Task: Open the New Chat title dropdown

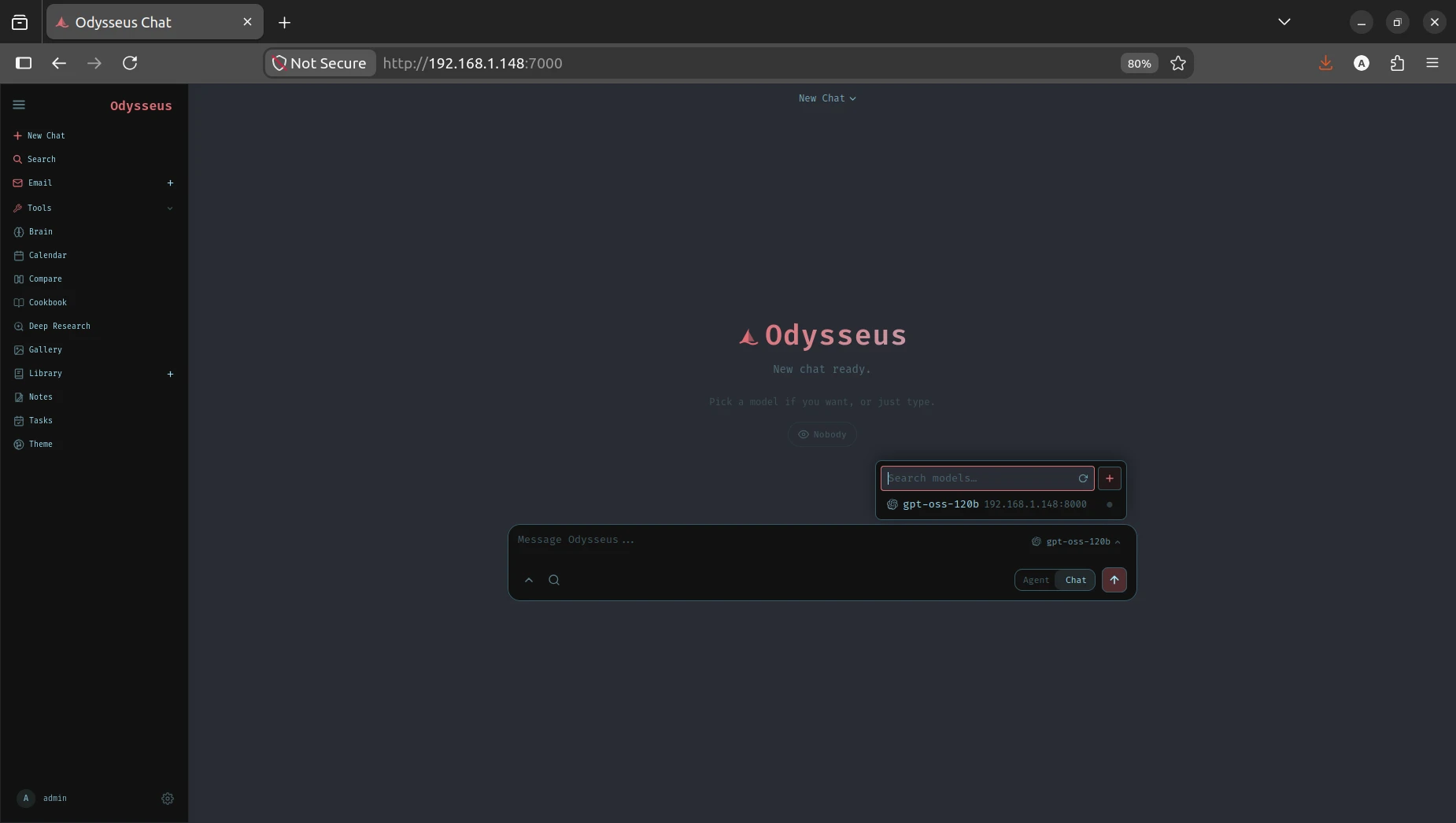Action: coord(827,98)
